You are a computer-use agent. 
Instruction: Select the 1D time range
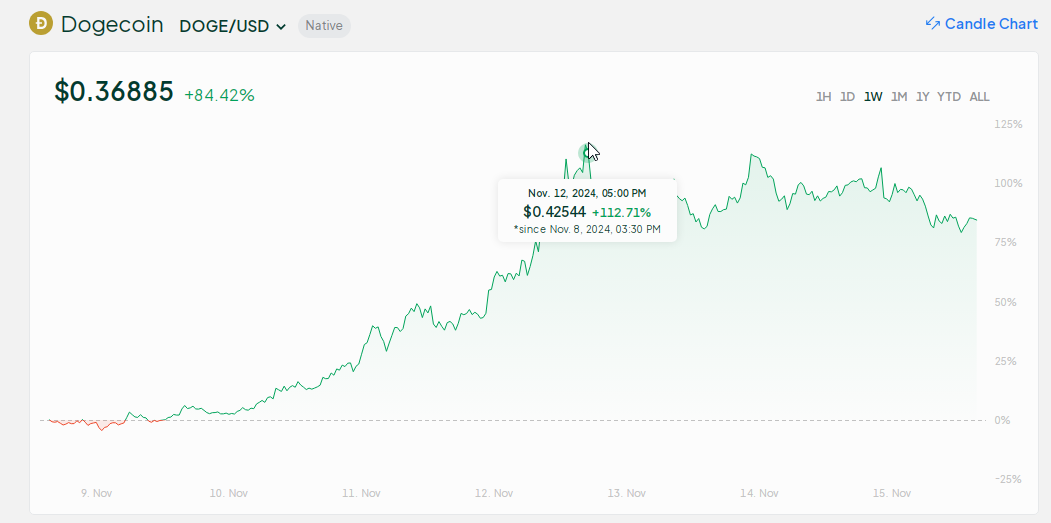[847, 97]
